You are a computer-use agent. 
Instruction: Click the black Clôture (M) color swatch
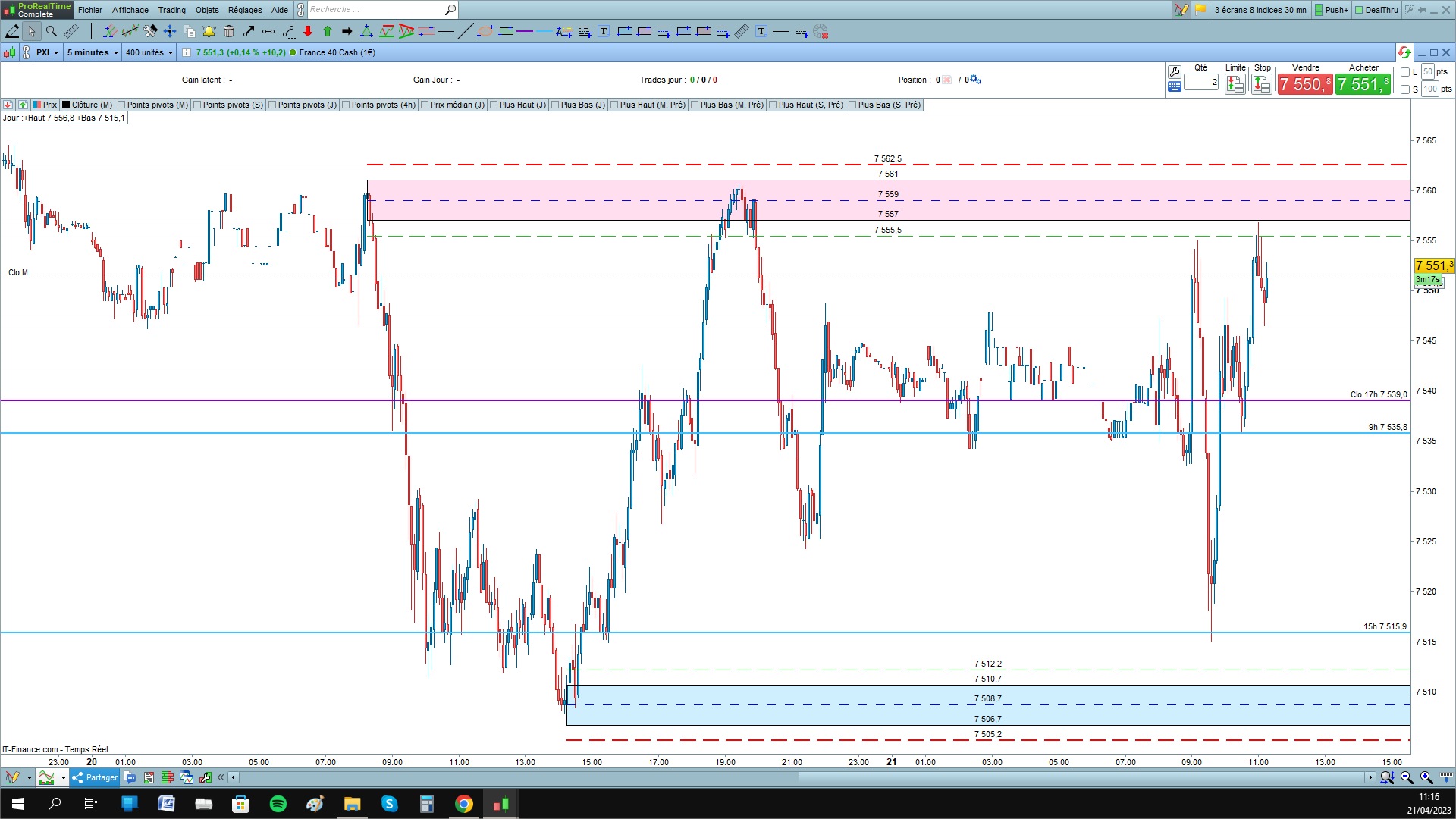point(66,105)
